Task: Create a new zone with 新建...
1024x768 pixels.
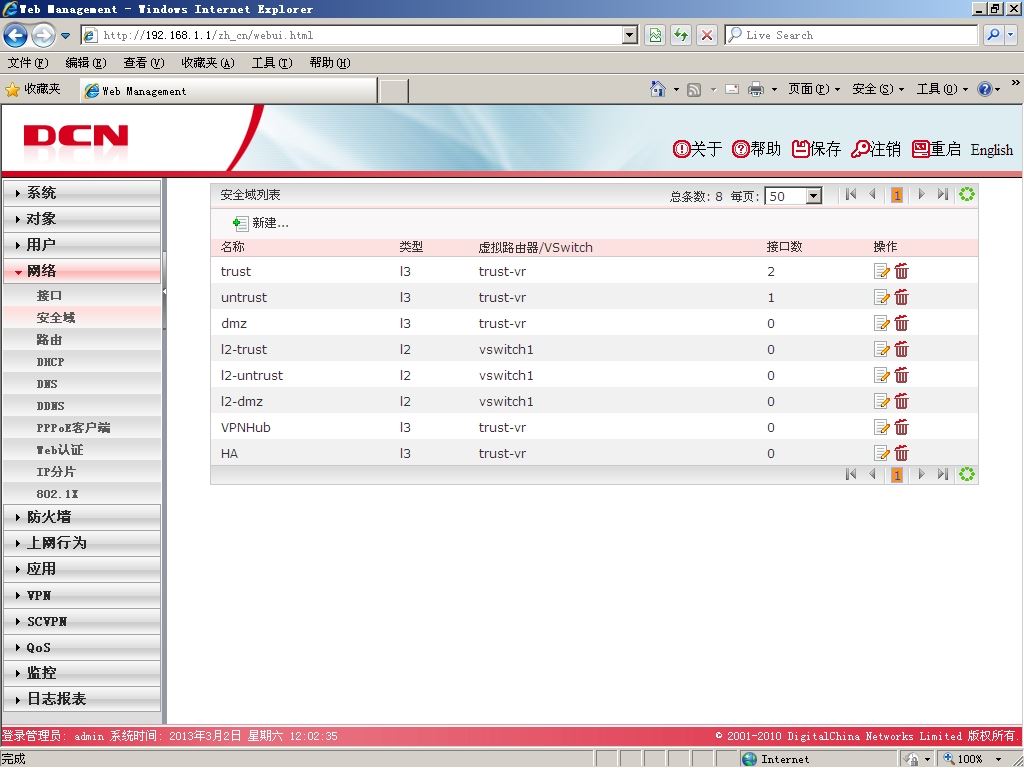Action: pyautogui.click(x=261, y=223)
